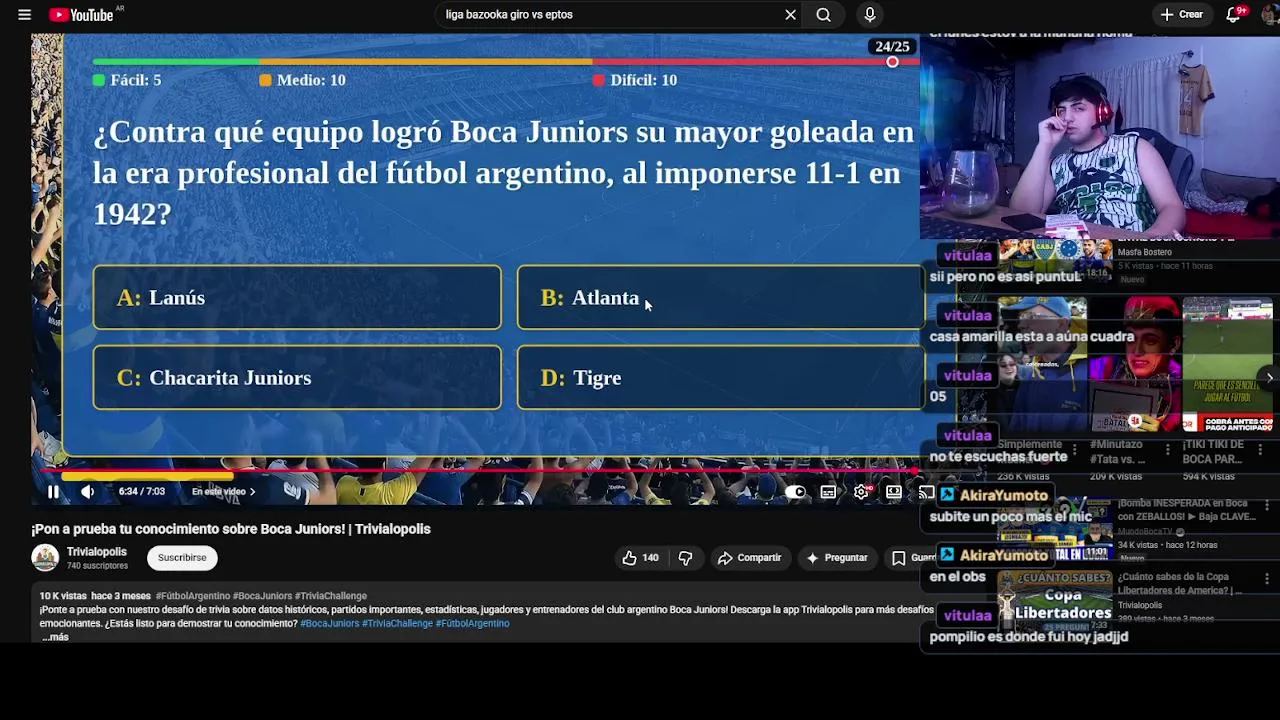
Task: Open 'TIKI TIKI DE BOCA' short thumbnail
Action: [x=1228, y=365]
